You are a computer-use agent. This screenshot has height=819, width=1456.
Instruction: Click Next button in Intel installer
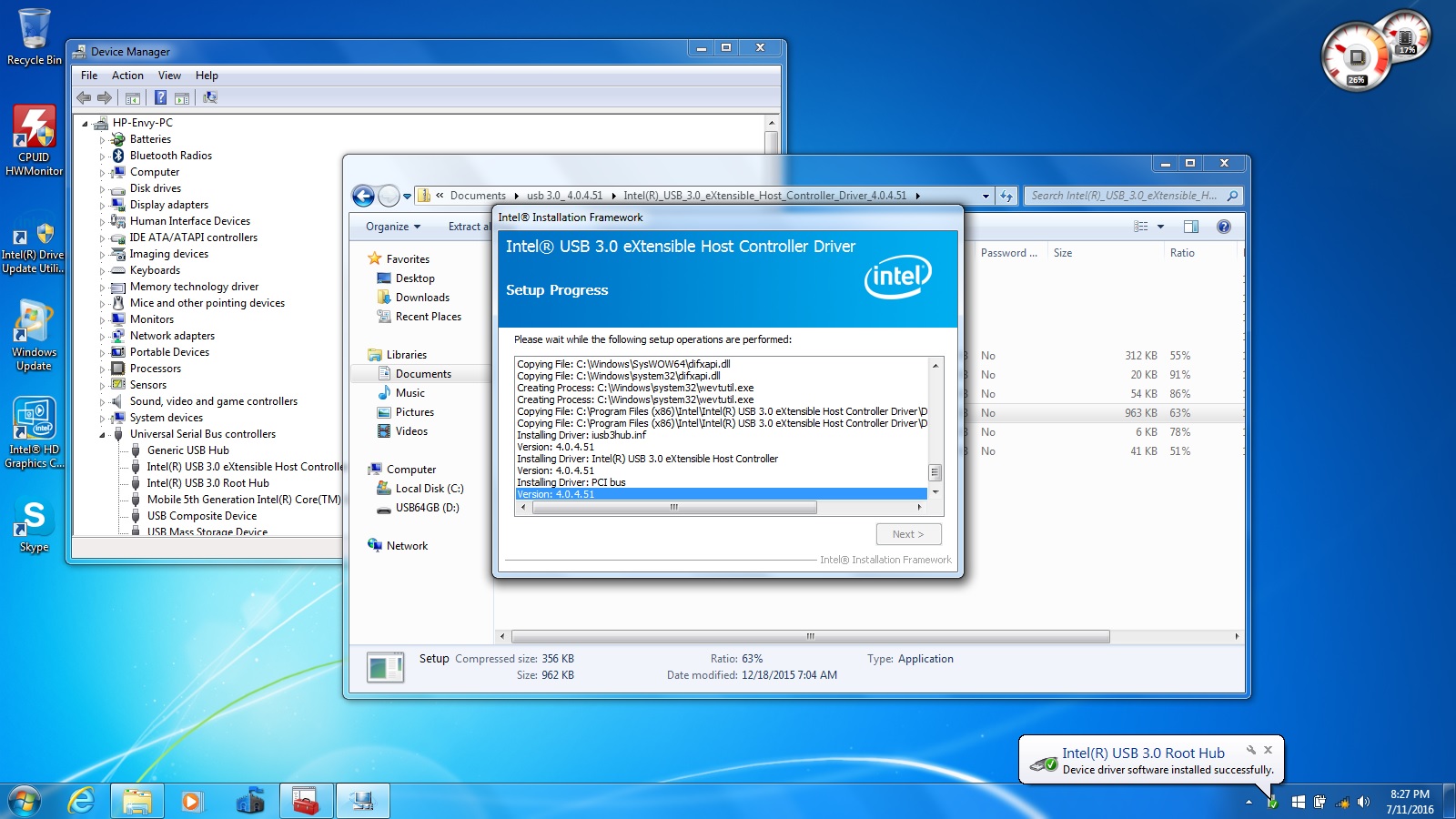(x=908, y=534)
